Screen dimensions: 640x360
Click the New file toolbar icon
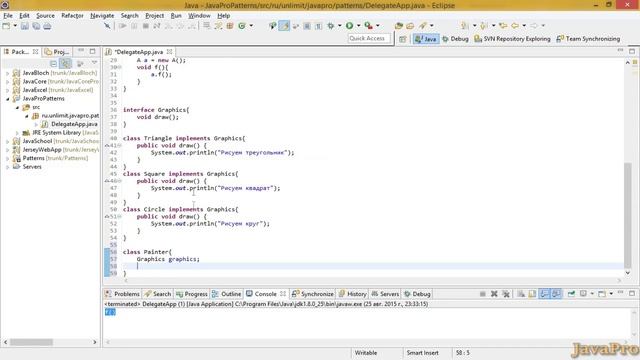click(x=6, y=26)
